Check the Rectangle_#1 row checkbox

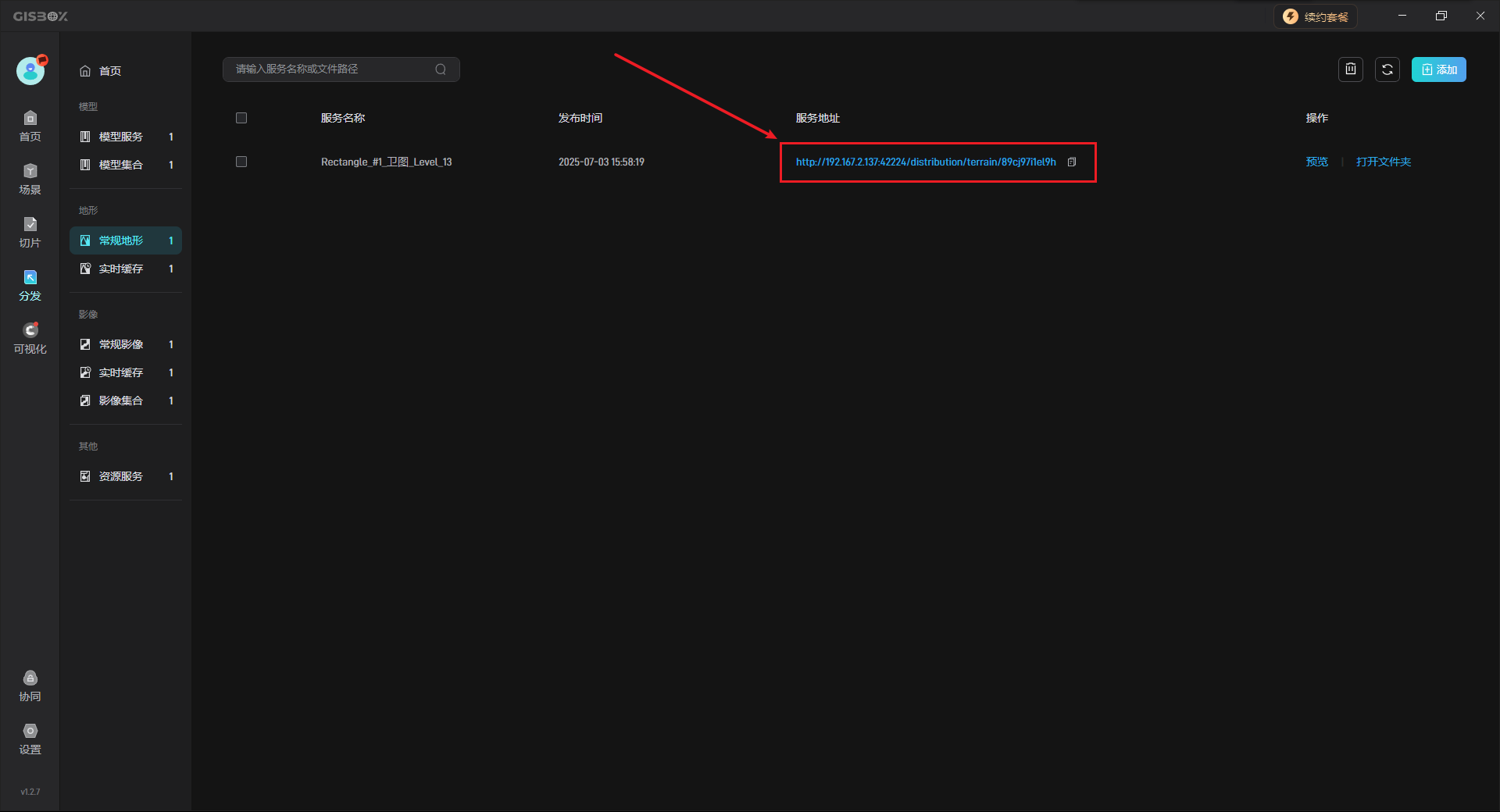pos(241,162)
